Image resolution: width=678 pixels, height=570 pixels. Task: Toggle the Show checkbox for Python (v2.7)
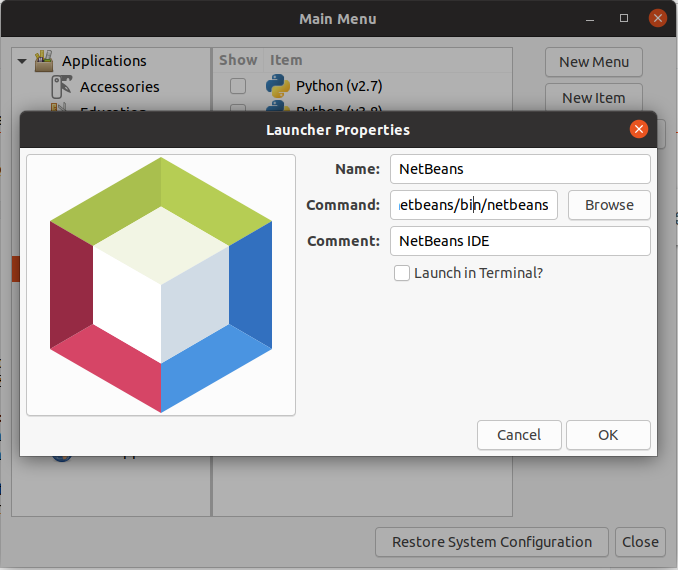click(x=238, y=86)
